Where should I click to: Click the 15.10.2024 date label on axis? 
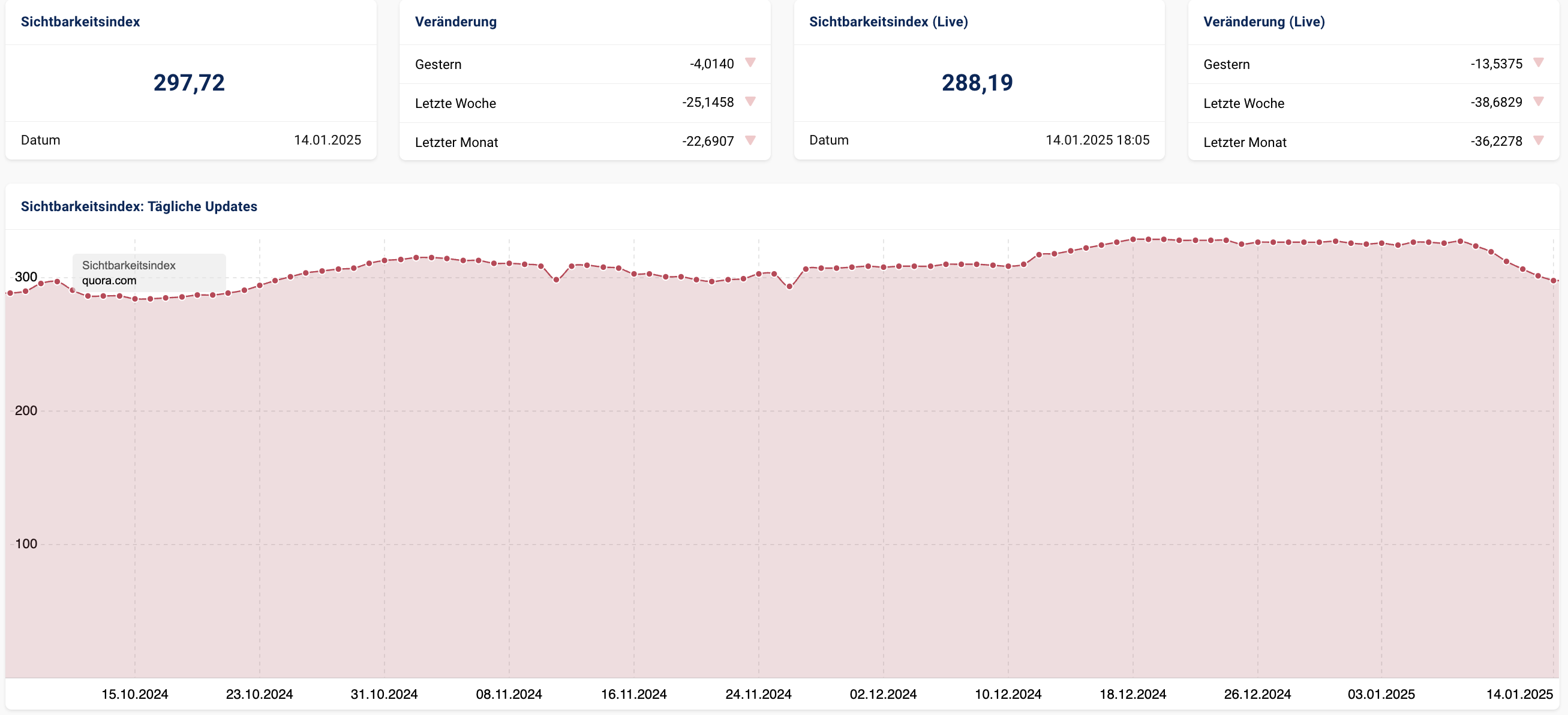[x=134, y=695]
